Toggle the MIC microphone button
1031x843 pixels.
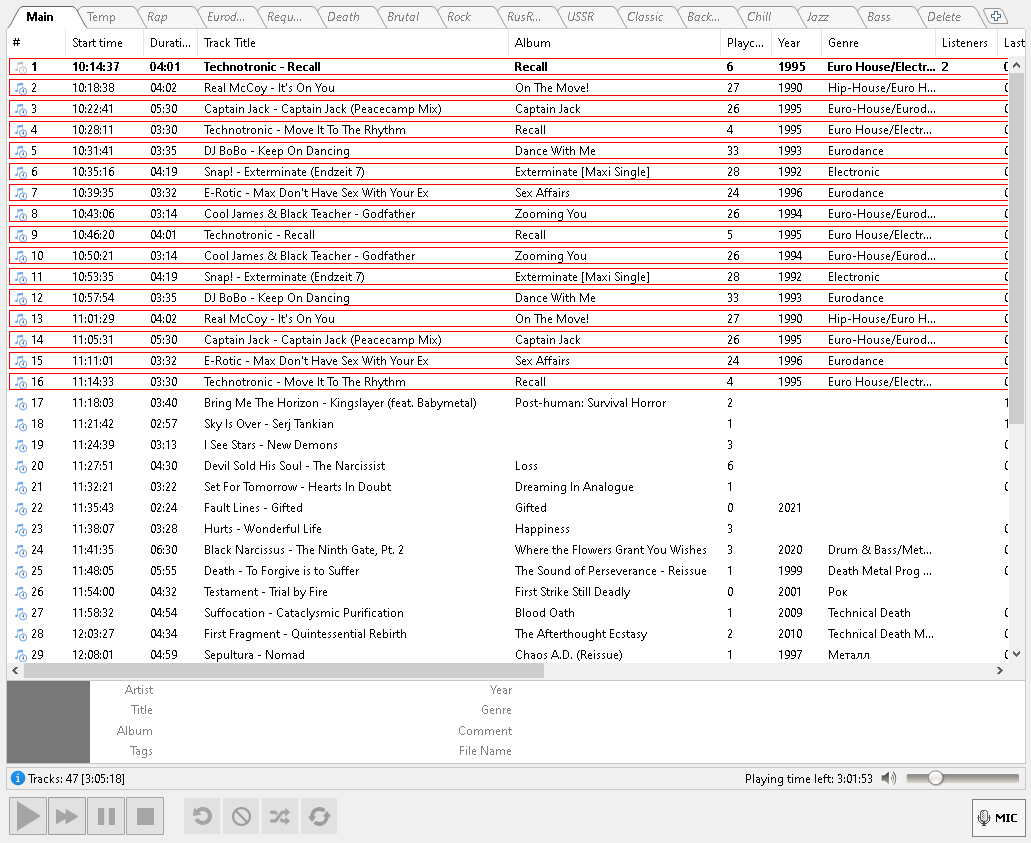point(998,817)
